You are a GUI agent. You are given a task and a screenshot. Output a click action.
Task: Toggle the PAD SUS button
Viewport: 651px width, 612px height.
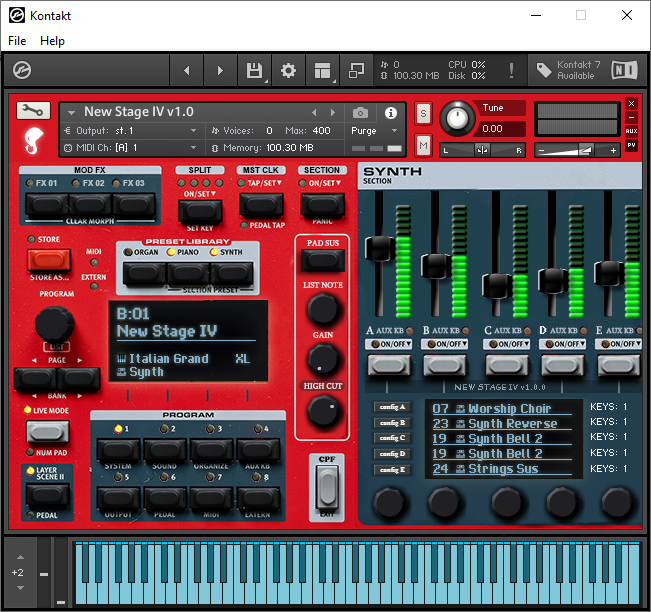(323, 261)
